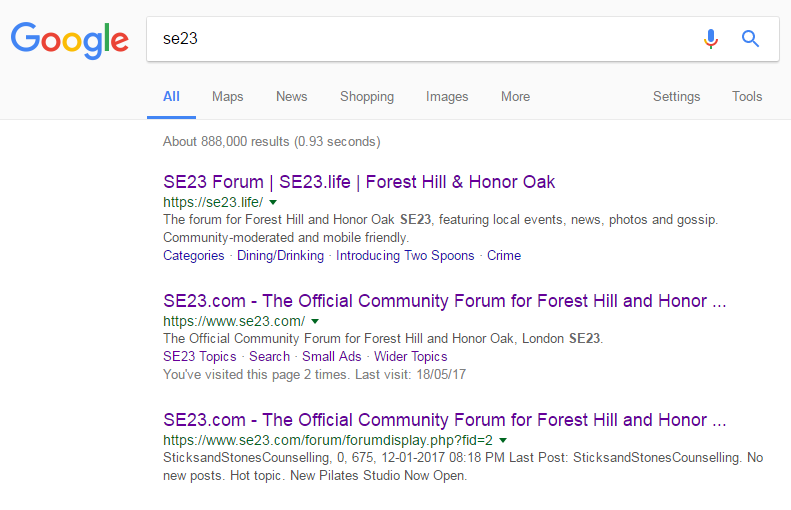Click the magnifying glass search button

[750, 39]
